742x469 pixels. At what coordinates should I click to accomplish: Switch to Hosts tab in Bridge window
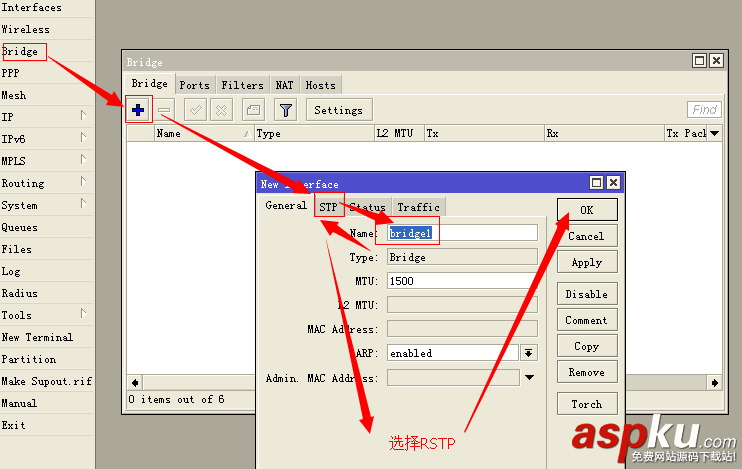point(320,85)
